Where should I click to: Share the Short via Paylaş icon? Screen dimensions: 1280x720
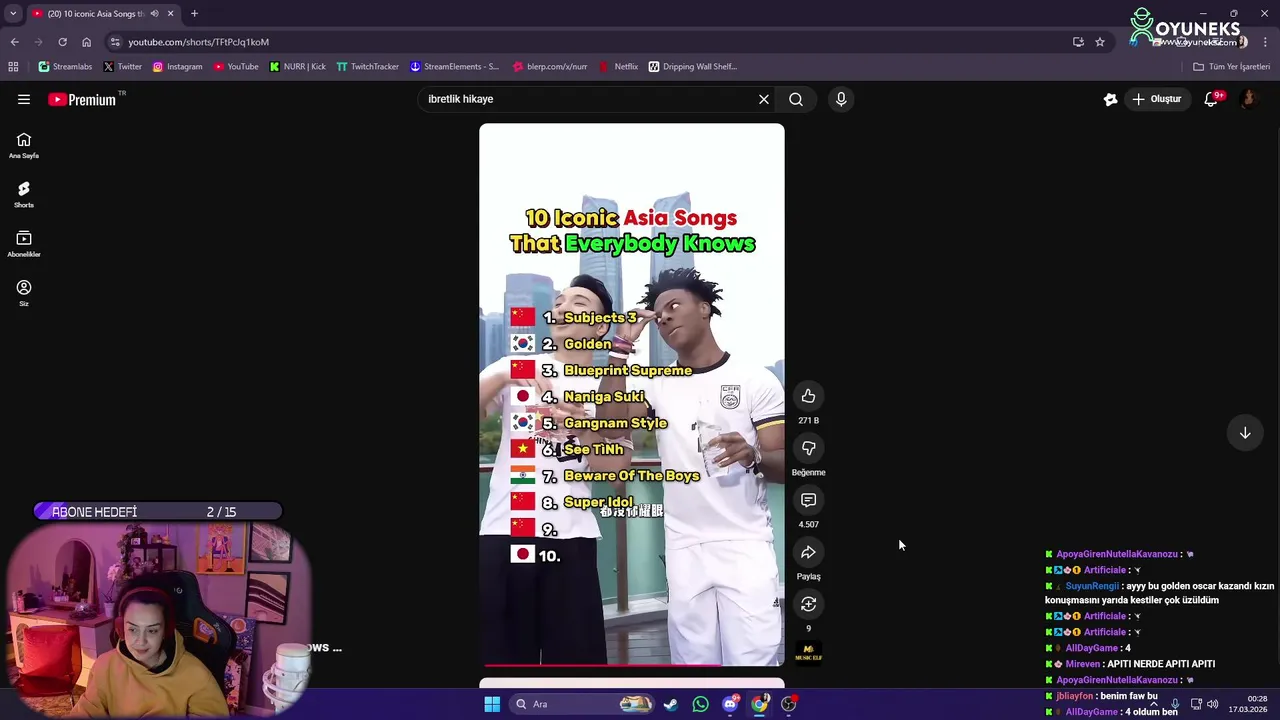[808, 552]
